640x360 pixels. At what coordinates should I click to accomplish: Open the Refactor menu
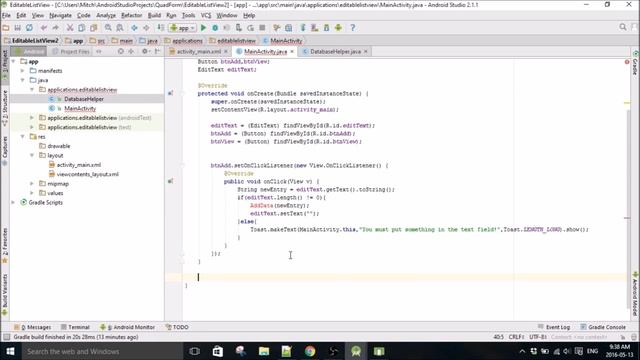click(131, 16)
